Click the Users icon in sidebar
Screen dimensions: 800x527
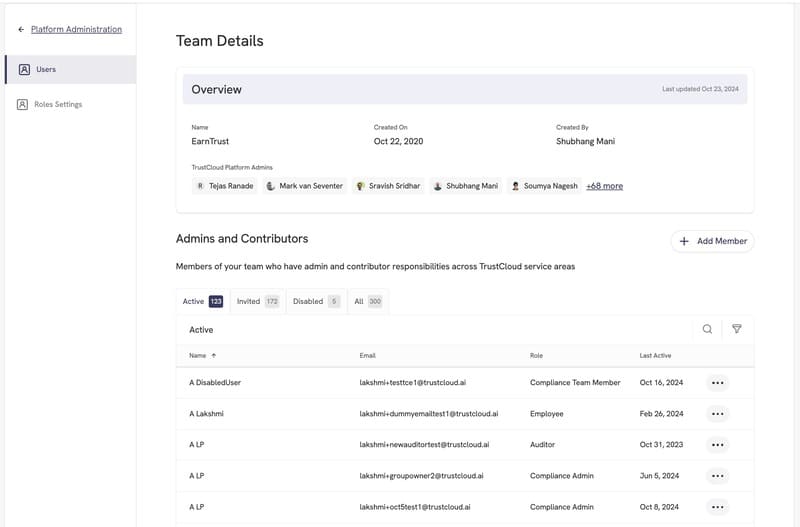(x=25, y=70)
